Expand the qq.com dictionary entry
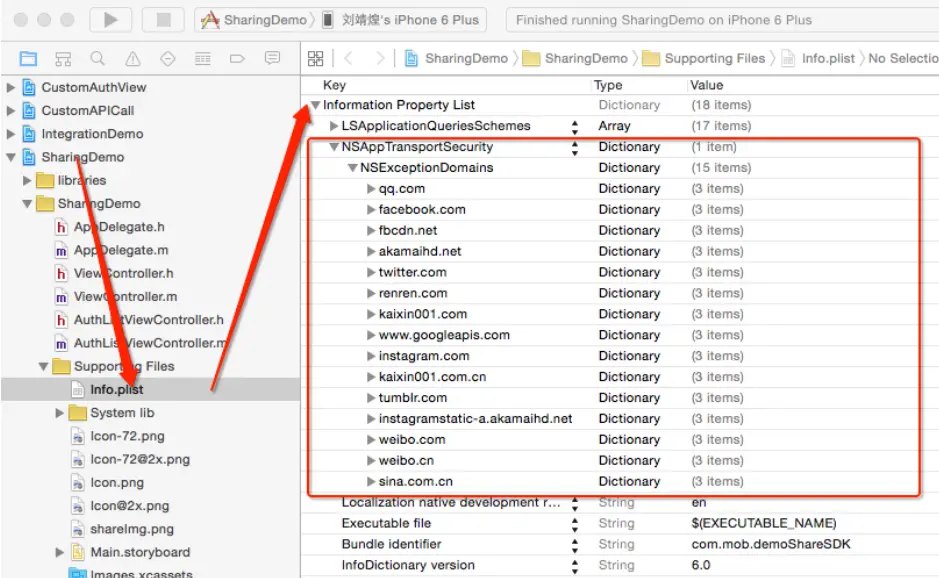 [x=371, y=189]
